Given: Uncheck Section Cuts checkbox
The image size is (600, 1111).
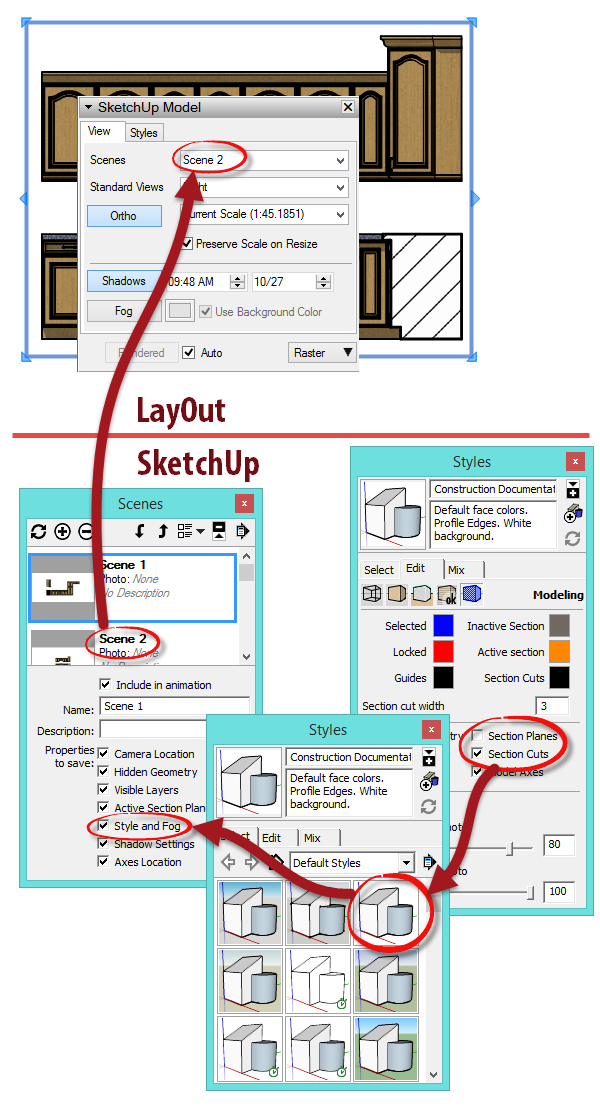Looking at the screenshot, I should point(478,754).
